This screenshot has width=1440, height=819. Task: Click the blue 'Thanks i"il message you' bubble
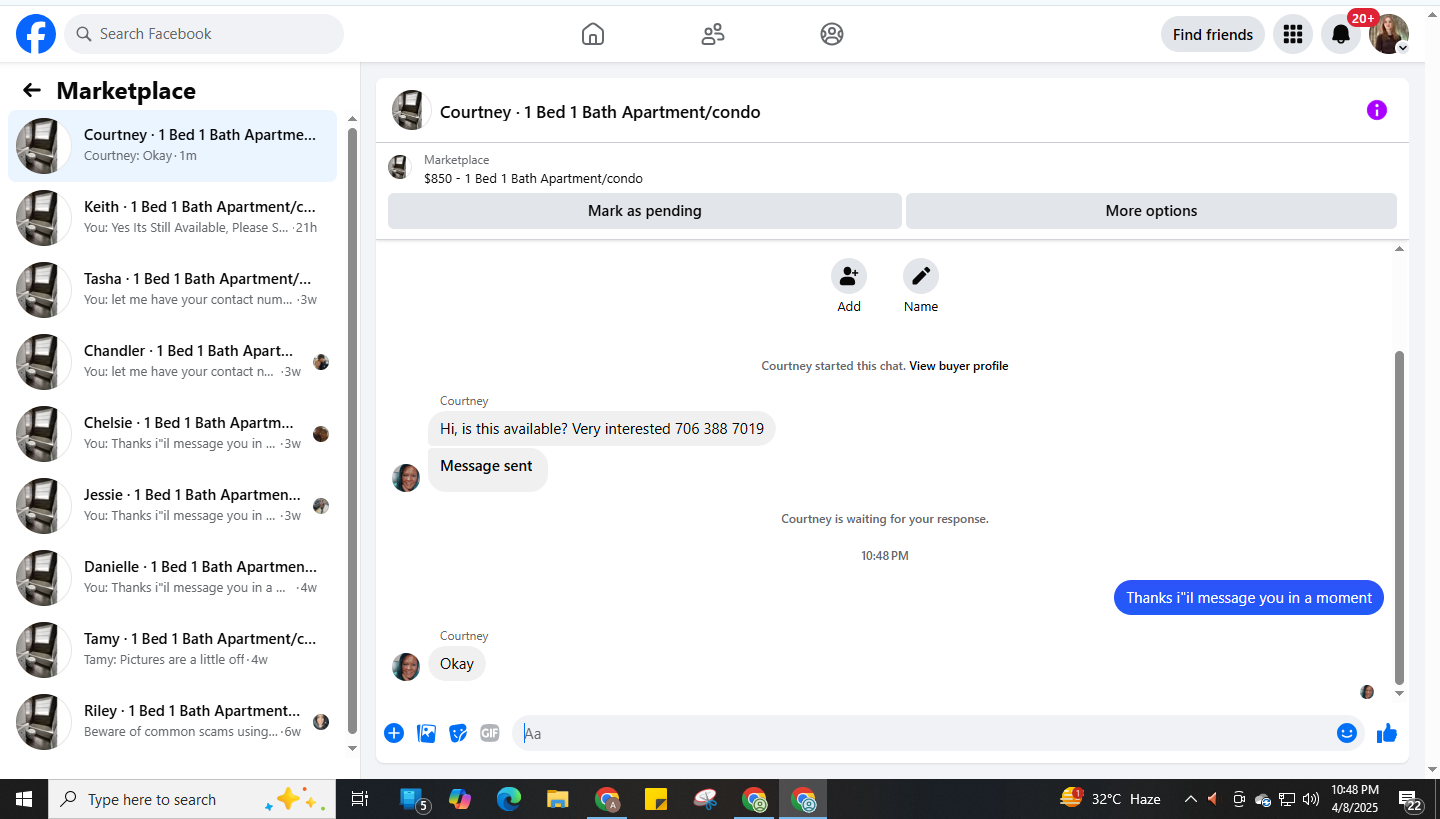[1249, 598]
